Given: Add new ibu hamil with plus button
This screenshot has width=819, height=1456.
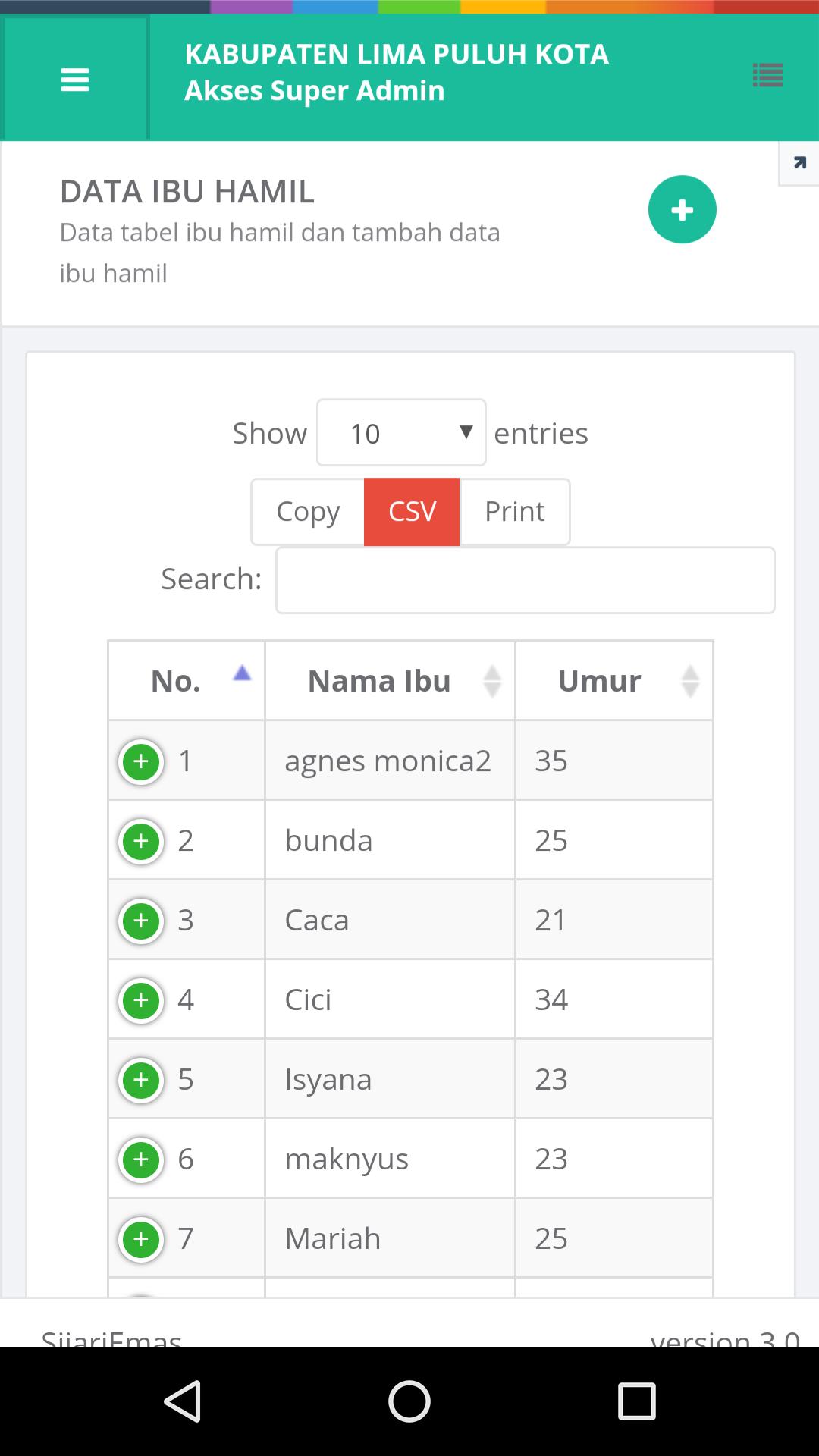Looking at the screenshot, I should pos(682,209).
